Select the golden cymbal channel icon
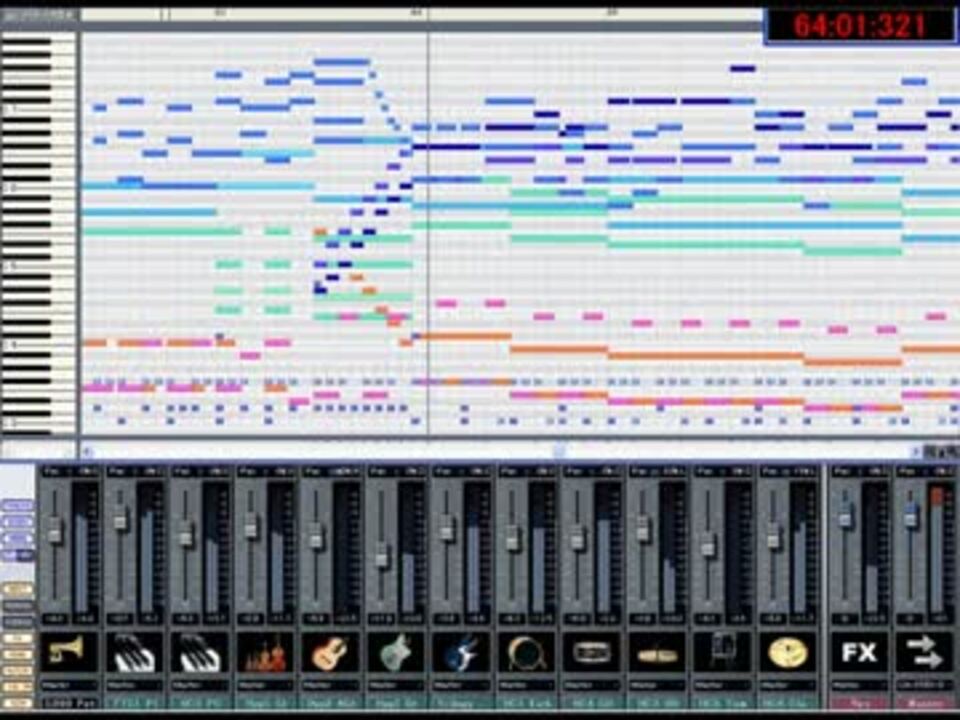The width and height of the screenshot is (960, 720). (789, 652)
